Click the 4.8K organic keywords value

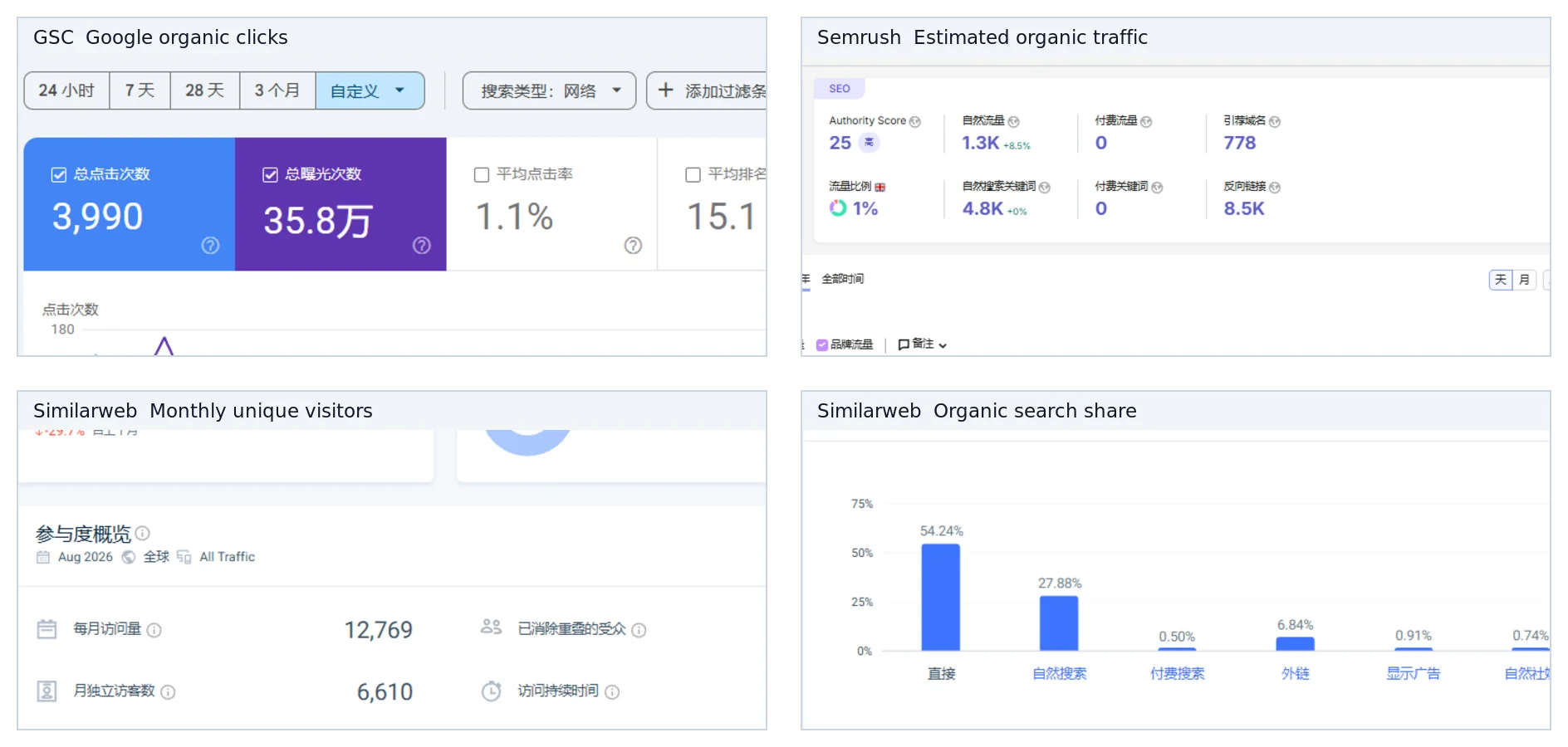(982, 208)
